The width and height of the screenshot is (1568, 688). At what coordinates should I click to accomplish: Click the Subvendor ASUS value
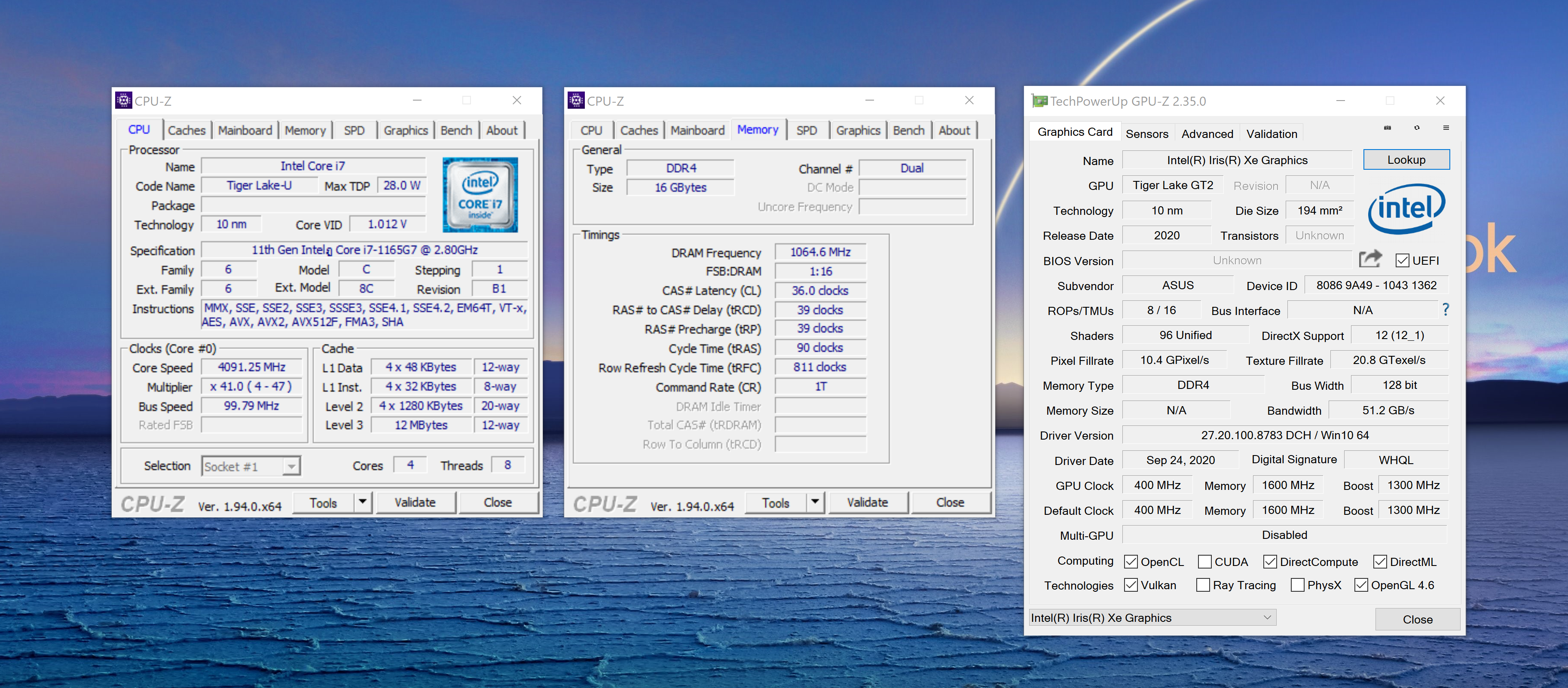[1178, 285]
